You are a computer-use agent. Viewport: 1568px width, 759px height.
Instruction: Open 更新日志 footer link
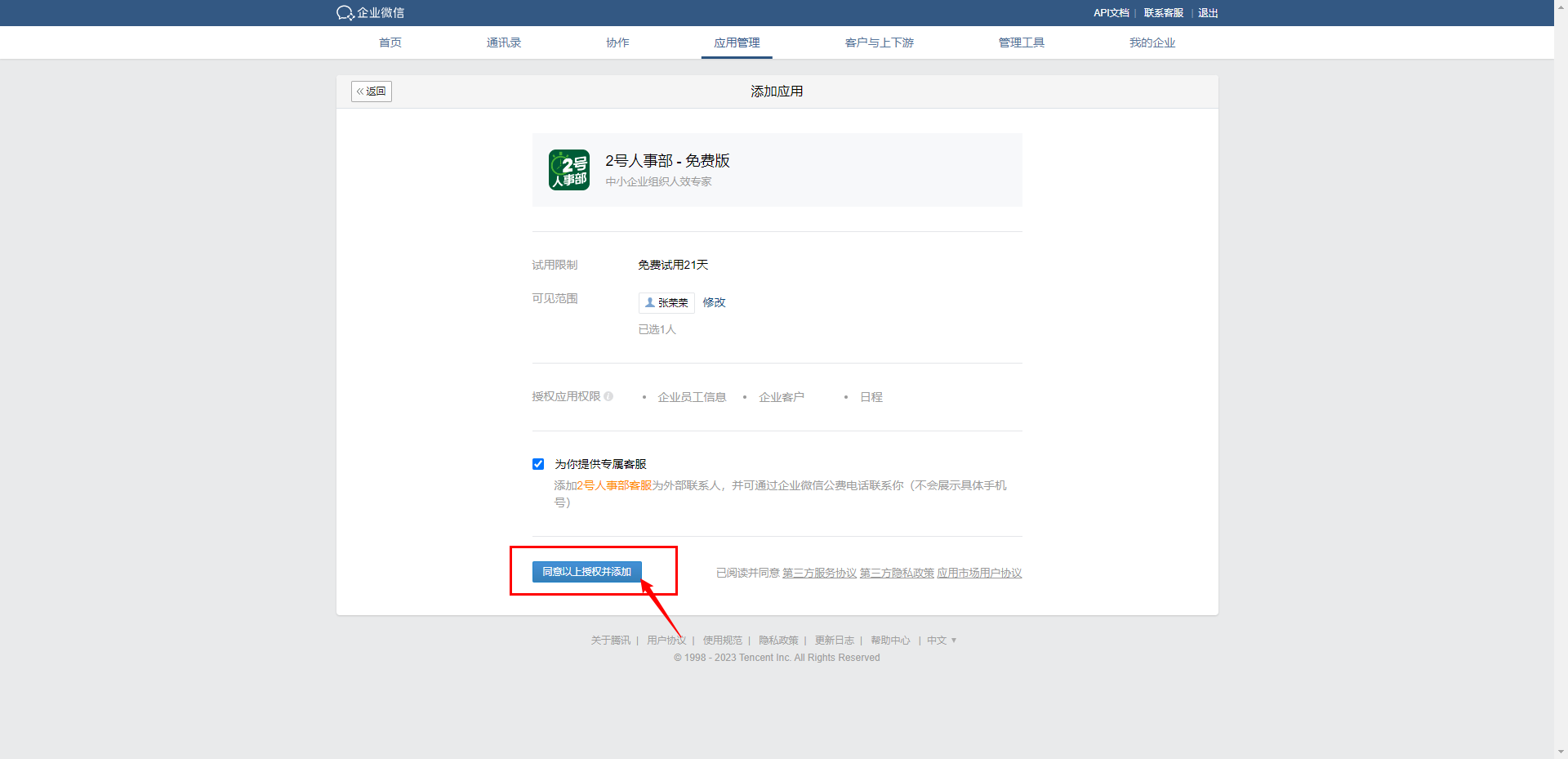coord(834,641)
